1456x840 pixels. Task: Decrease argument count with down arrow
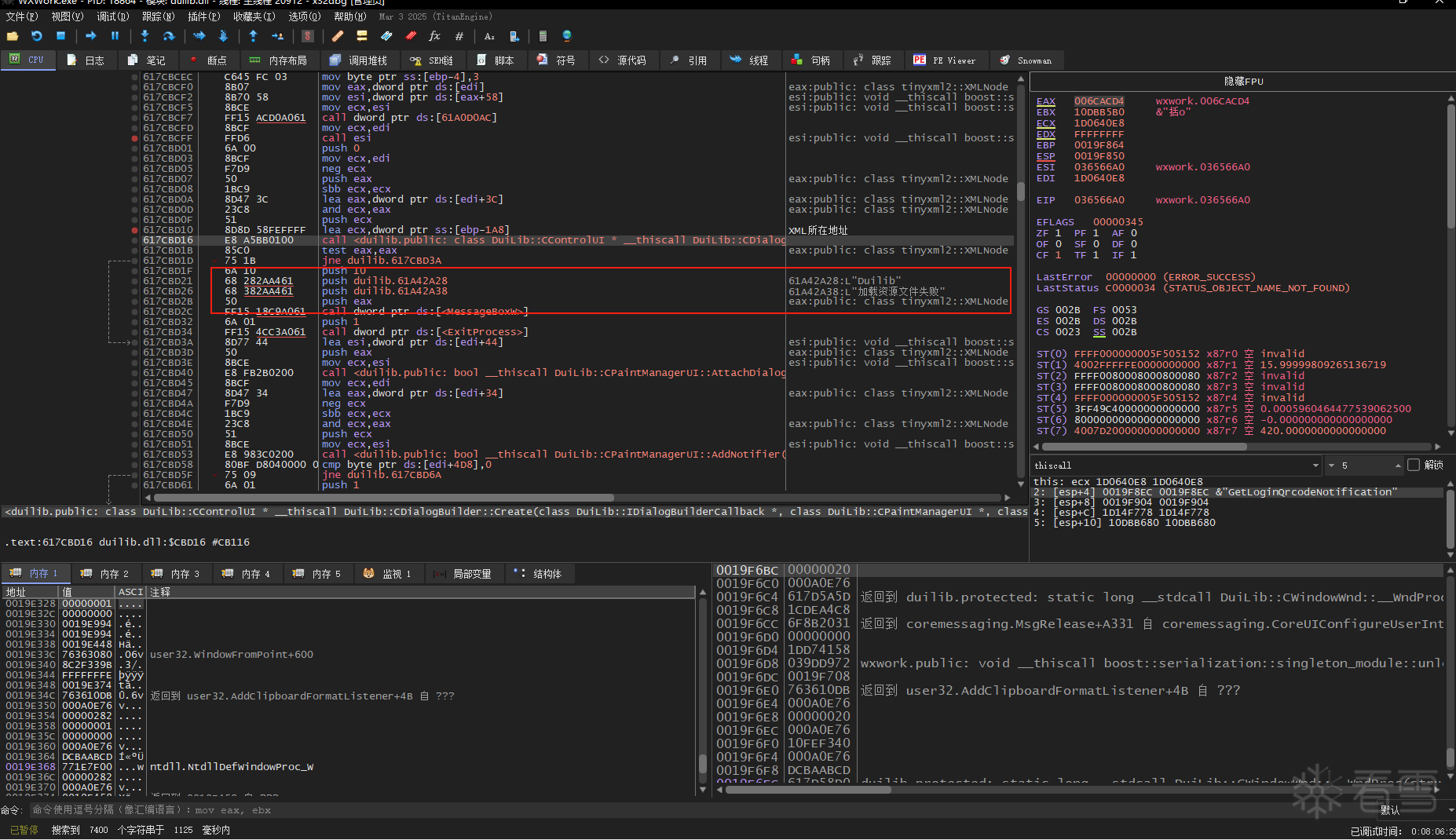[1331, 466]
